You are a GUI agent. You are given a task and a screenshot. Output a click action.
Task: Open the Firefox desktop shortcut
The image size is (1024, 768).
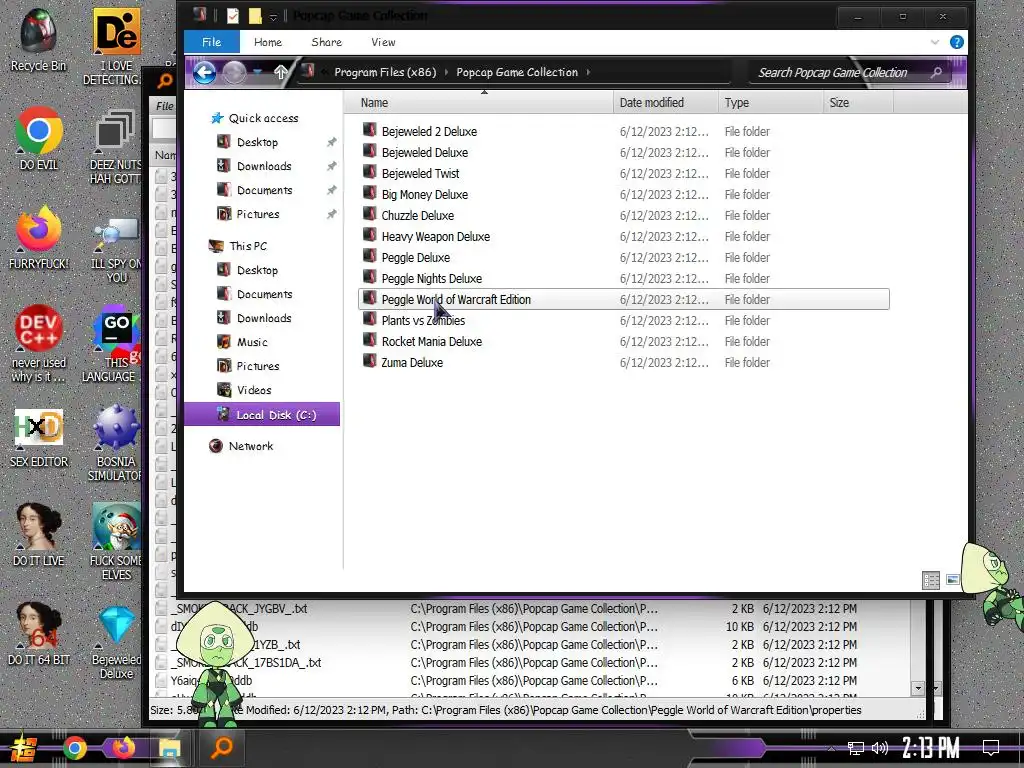coord(39,238)
